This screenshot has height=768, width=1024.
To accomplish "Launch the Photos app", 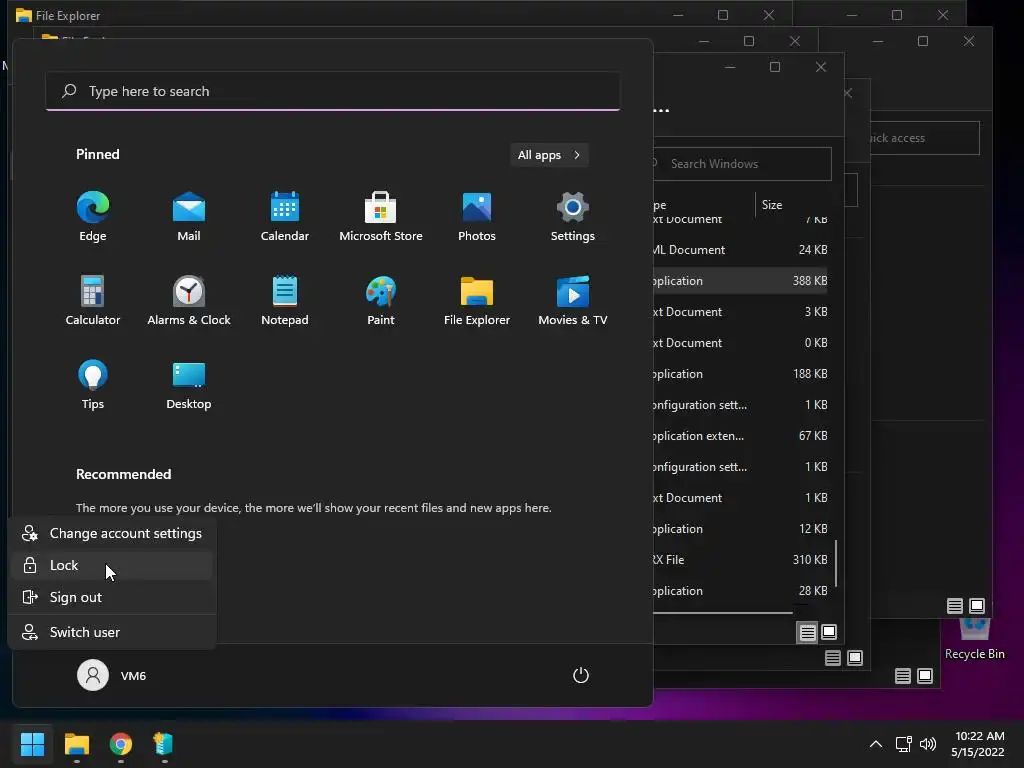I will pos(477,216).
